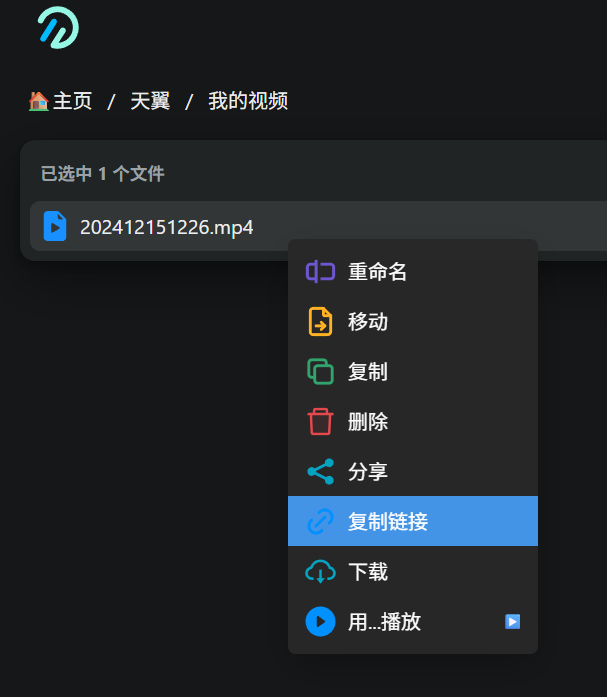Click the video file icon beside 202412151226.mp4
This screenshot has height=697, width=607.
coord(55,227)
